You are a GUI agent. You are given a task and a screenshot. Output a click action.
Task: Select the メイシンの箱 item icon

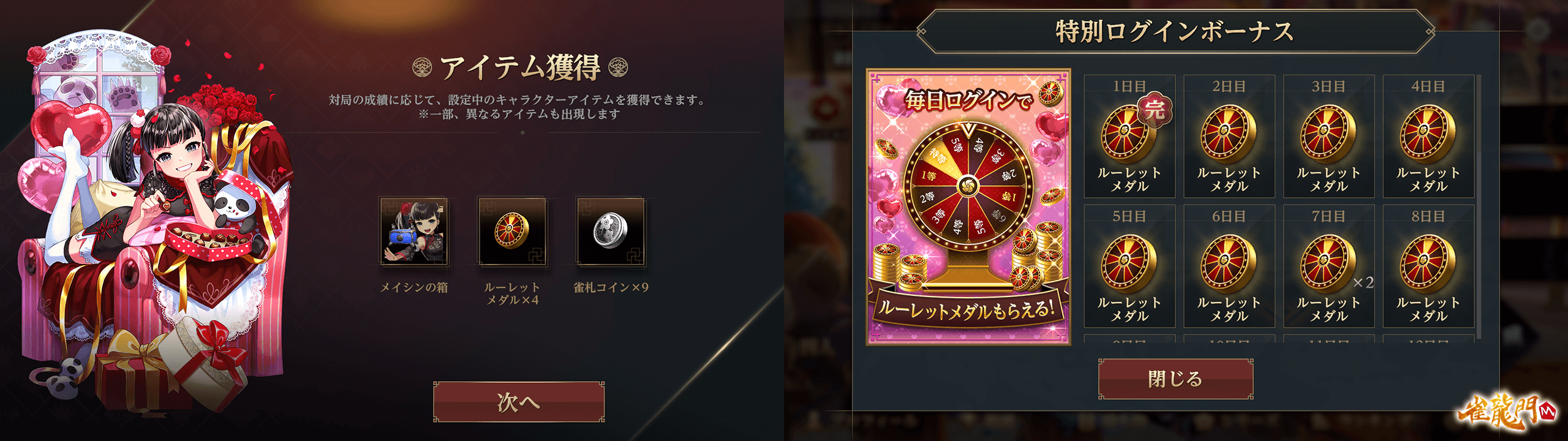click(414, 232)
